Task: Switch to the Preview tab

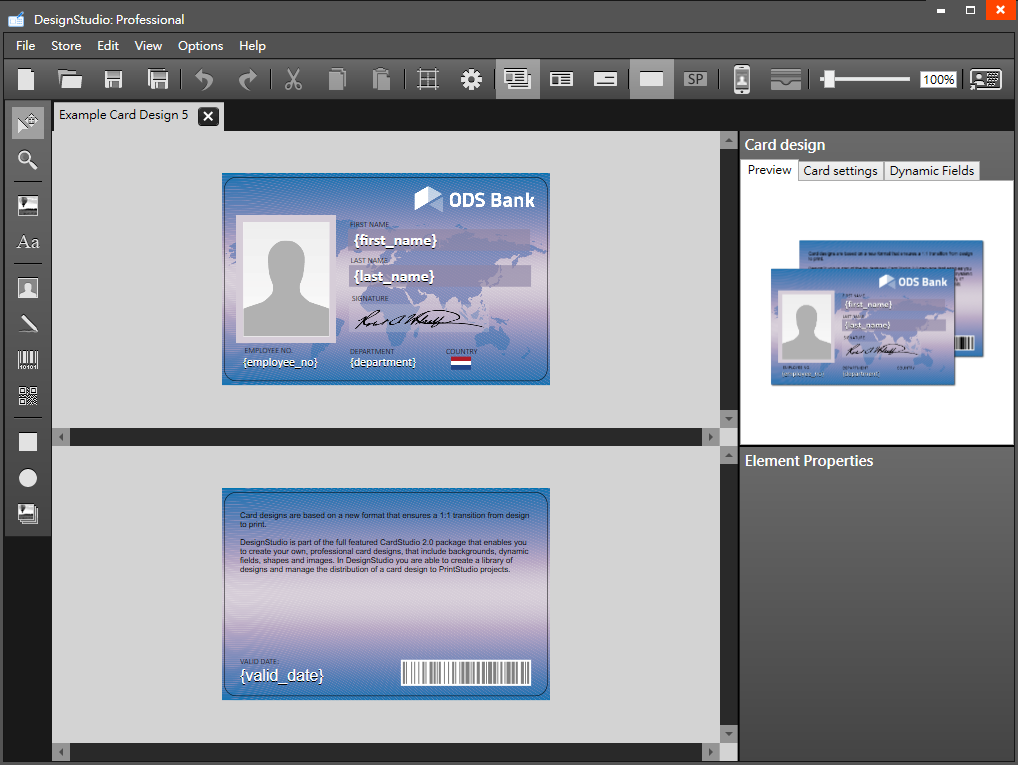Action: (769, 170)
